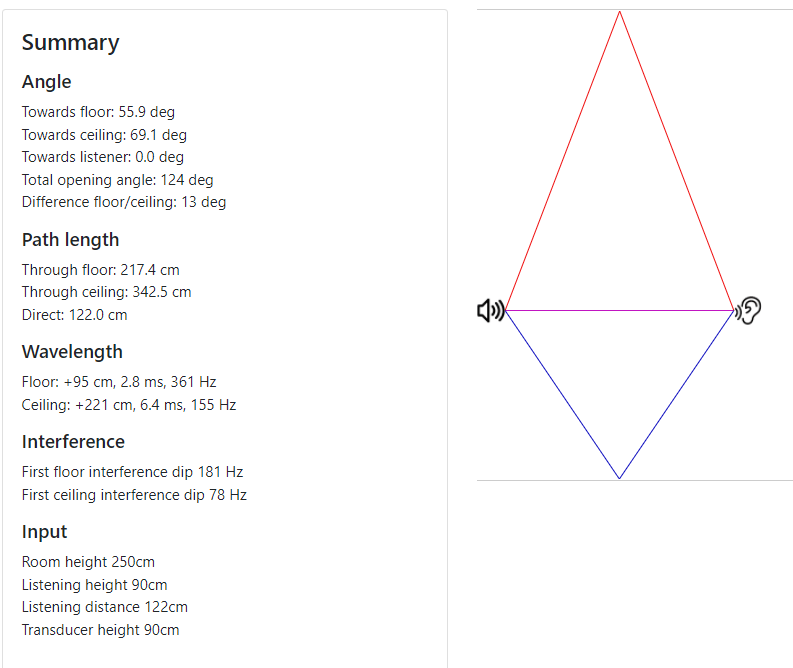The height and width of the screenshot is (668, 793).
Task: Click 'Direct: 122.0 cm' text
Action: click(x=74, y=315)
